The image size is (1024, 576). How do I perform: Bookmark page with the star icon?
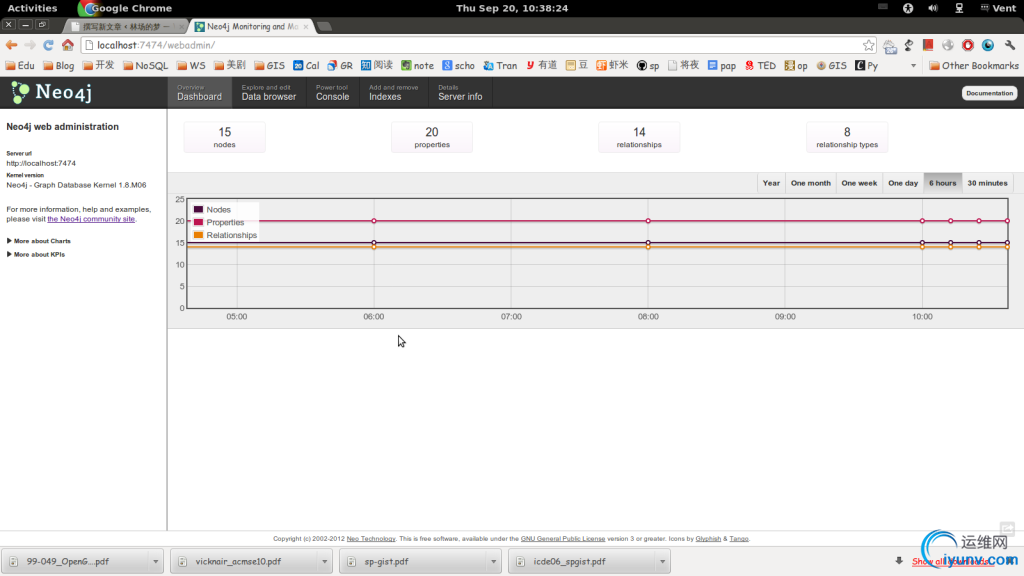point(868,45)
